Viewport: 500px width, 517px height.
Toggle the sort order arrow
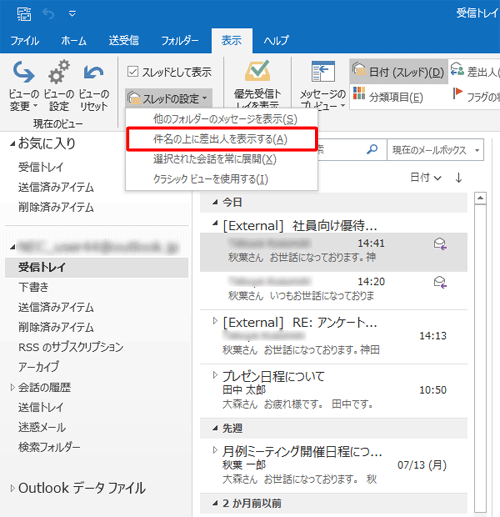tap(459, 178)
